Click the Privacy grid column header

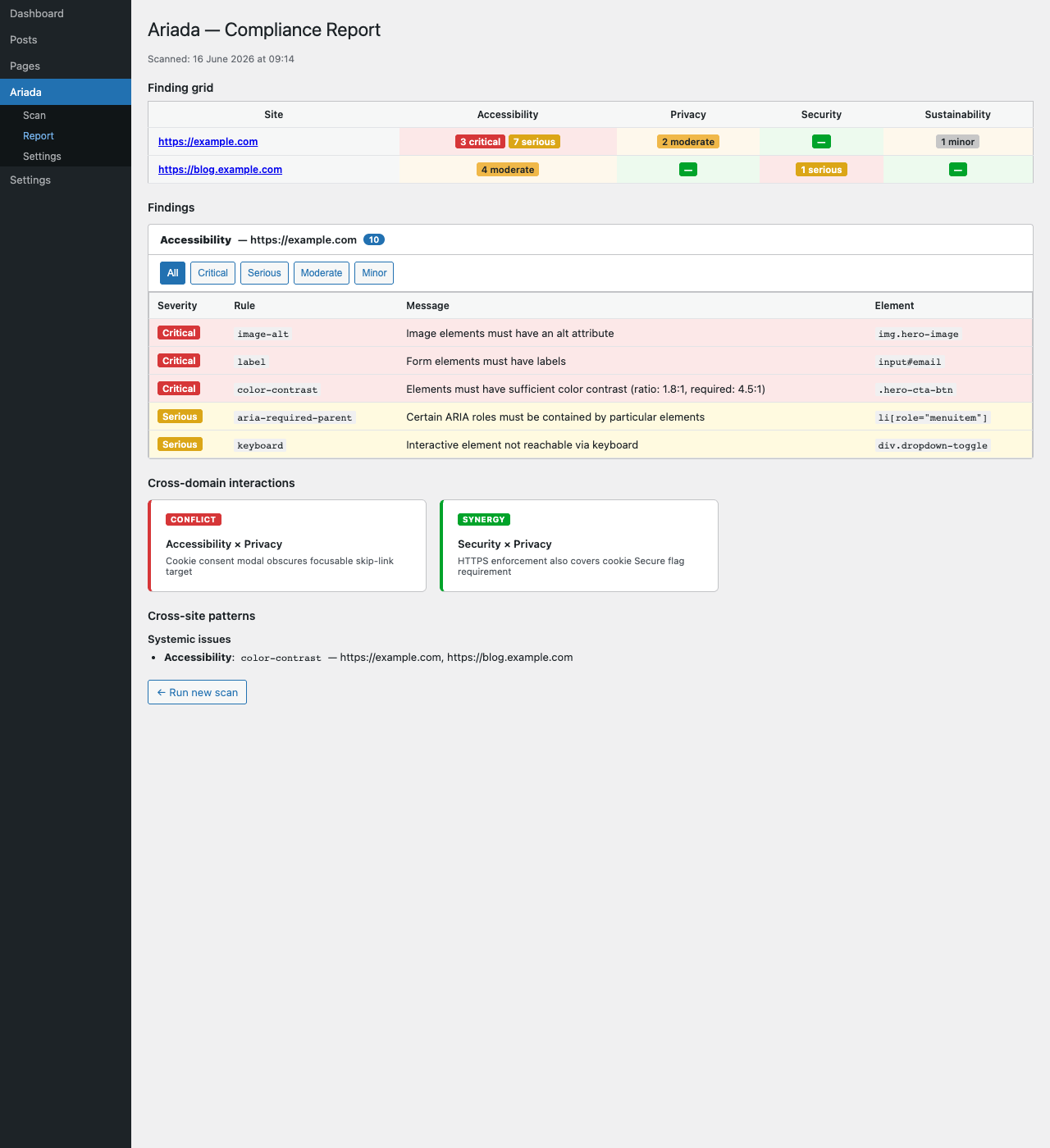point(688,115)
